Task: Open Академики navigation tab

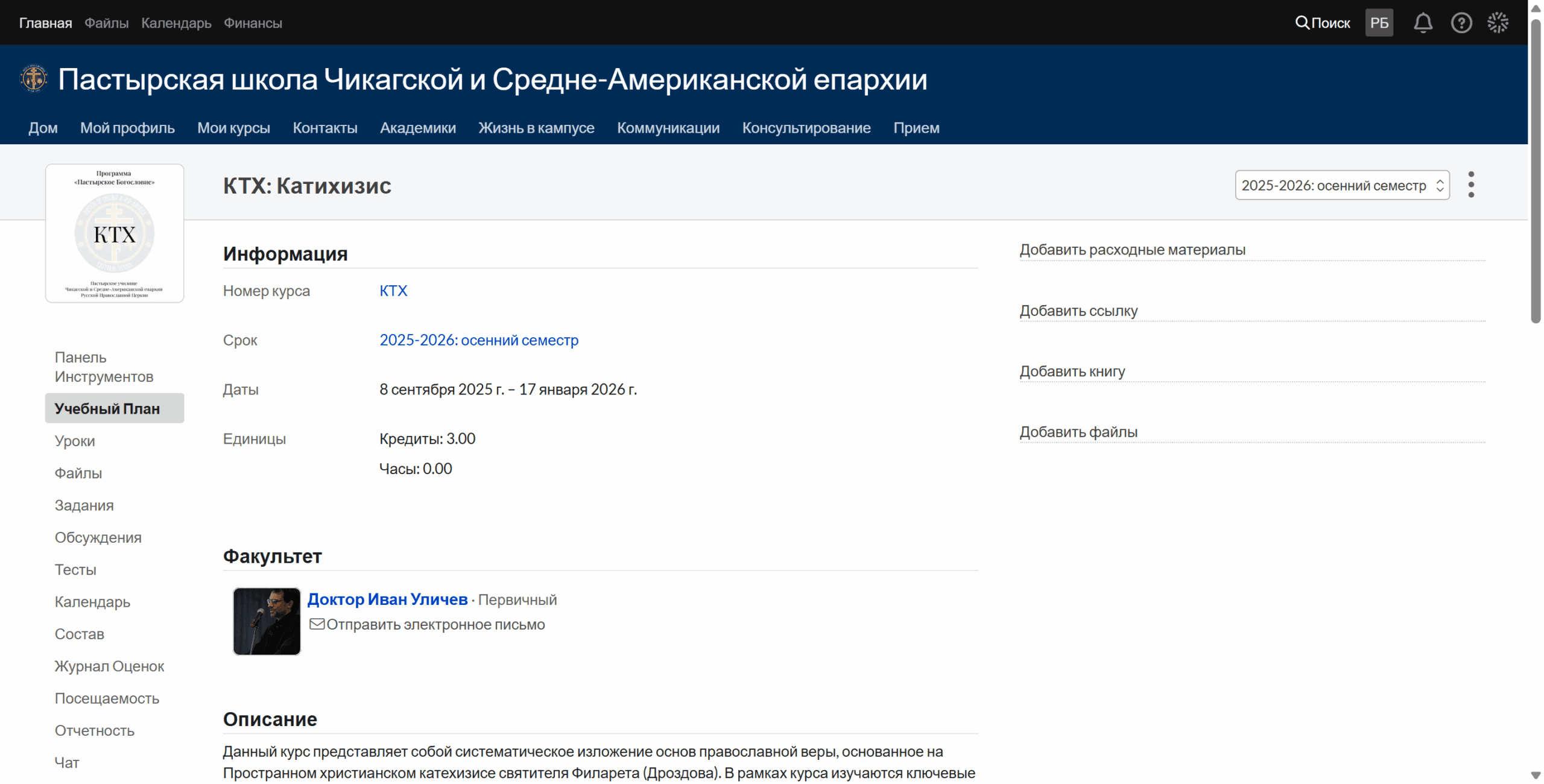Action: click(x=418, y=128)
